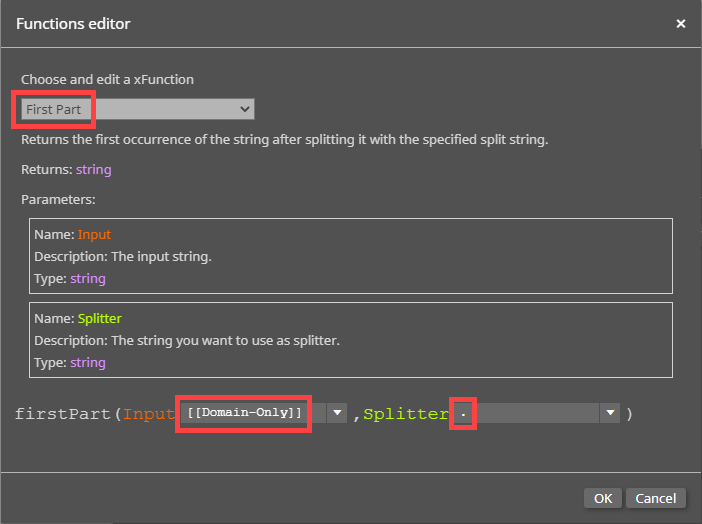Expand the Splitter parameter dropdown arrow
Viewport: 702px width, 524px height.
(609, 413)
